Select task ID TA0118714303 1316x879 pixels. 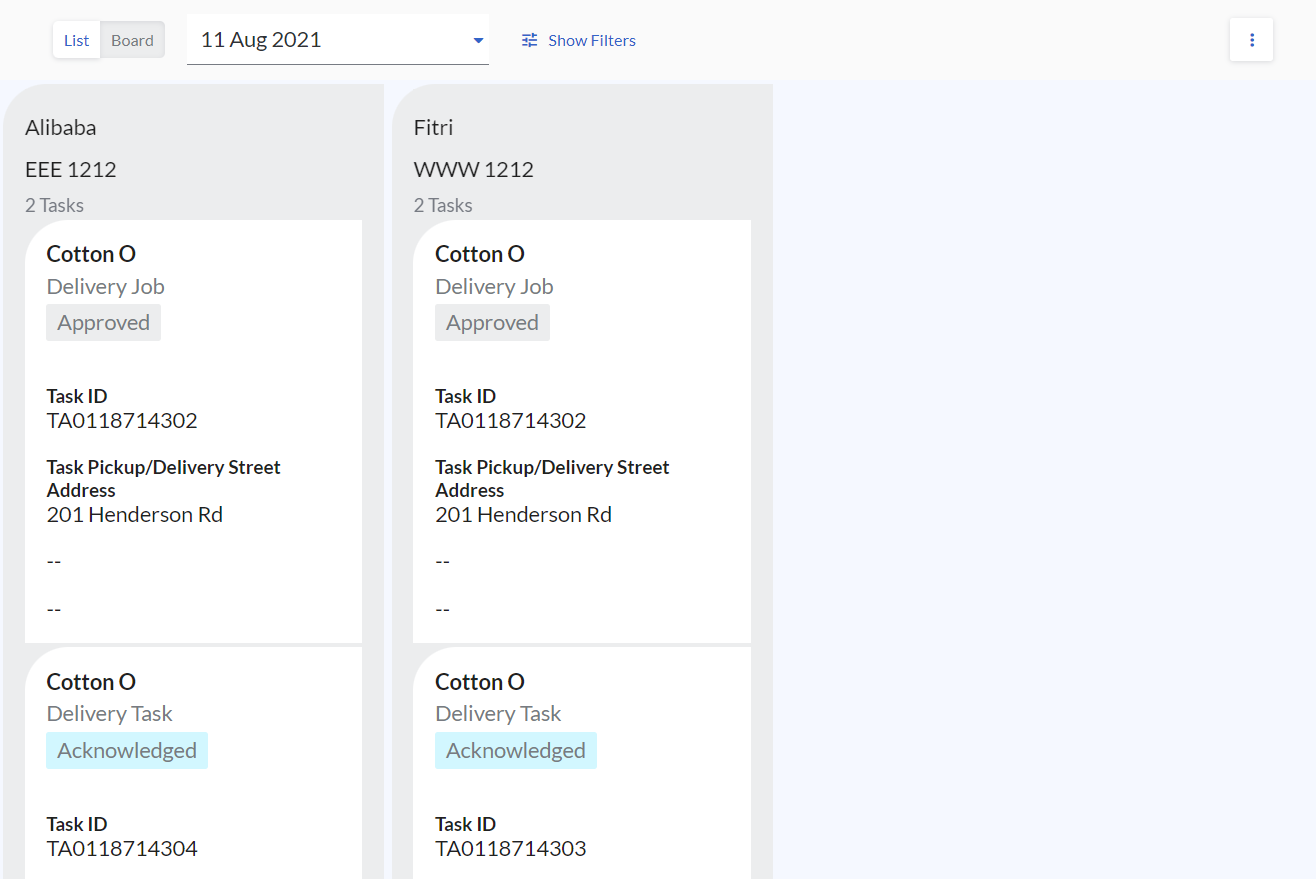(511, 849)
